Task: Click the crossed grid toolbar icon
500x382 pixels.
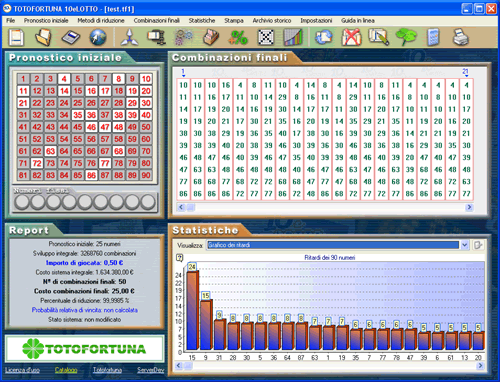Action: [x=266, y=37]
